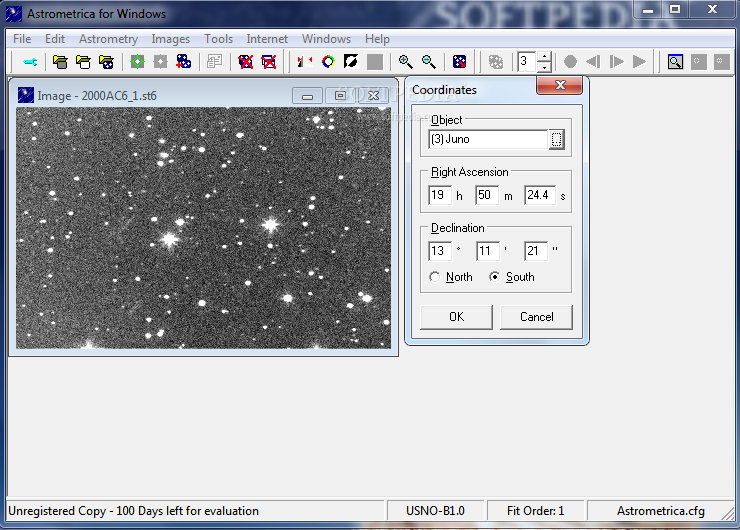The image size is (740, 530).
Task: Maximize the 2000AC6_1.st6 image window
Action: [340, 96]
